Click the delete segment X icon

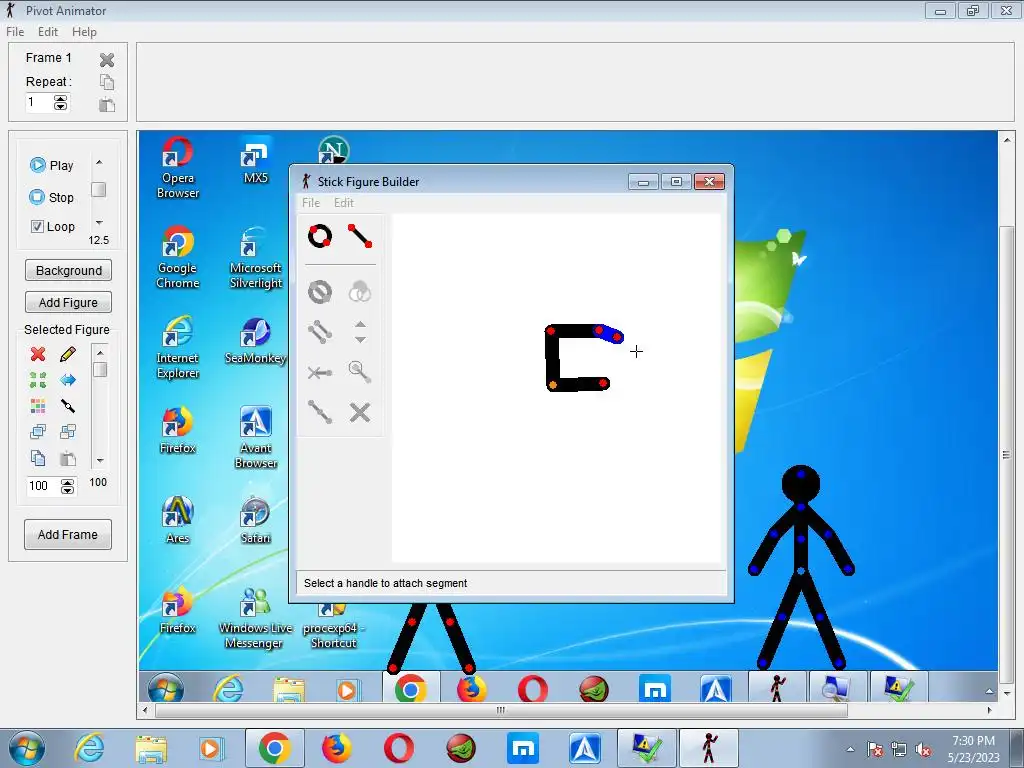(360, 412)
